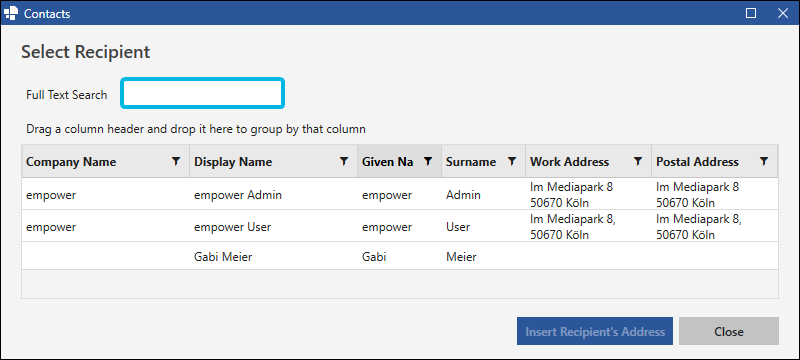
Task: Open the Company Name column filter
Action: pyautogui.click(x=176, y=162)
